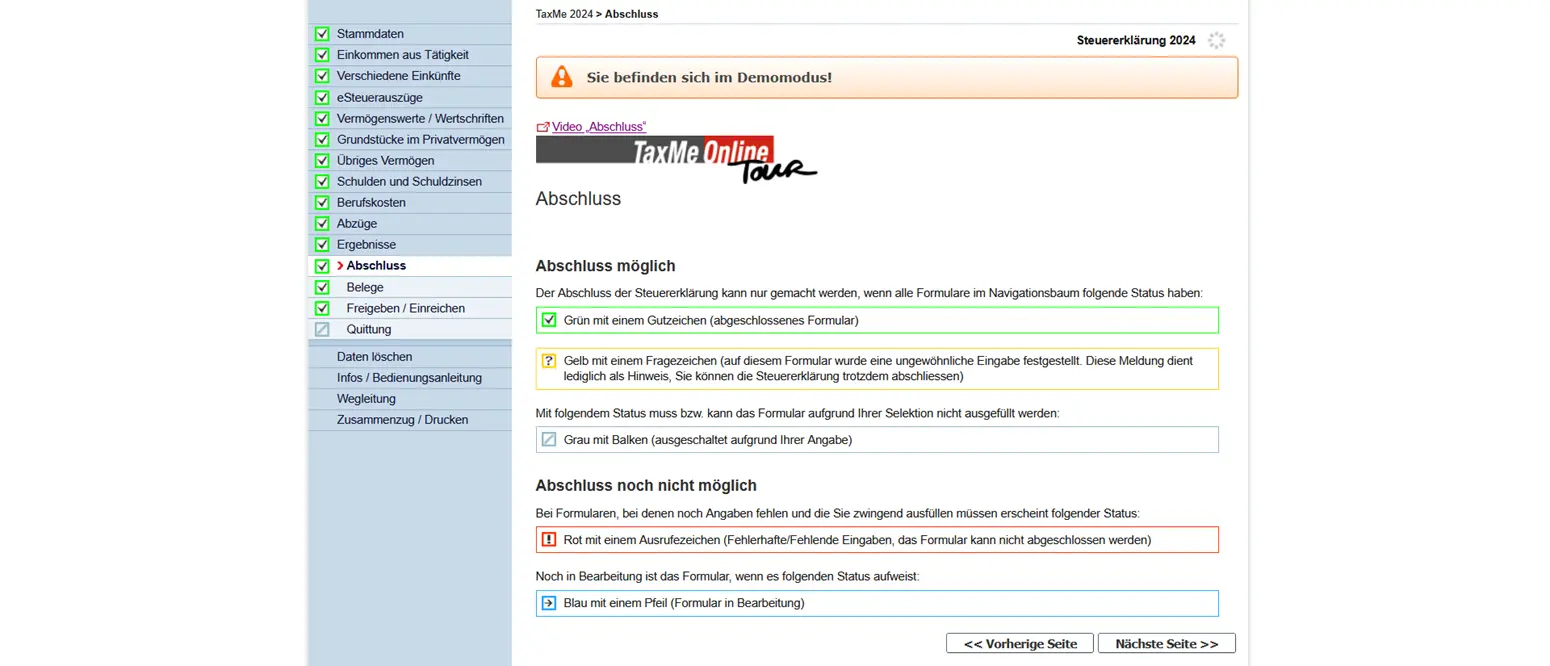Click the grey bar legend icon
This screenshot has width=1550, height=666.
548,439
